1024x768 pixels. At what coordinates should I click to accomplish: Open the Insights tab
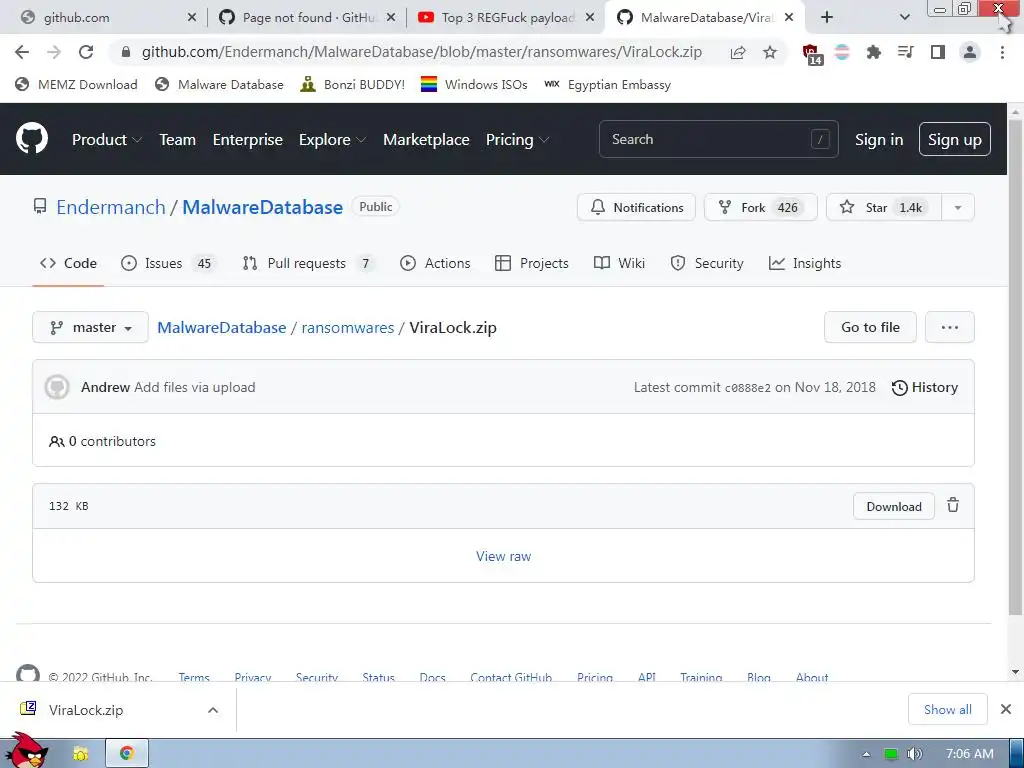(805, 263)
